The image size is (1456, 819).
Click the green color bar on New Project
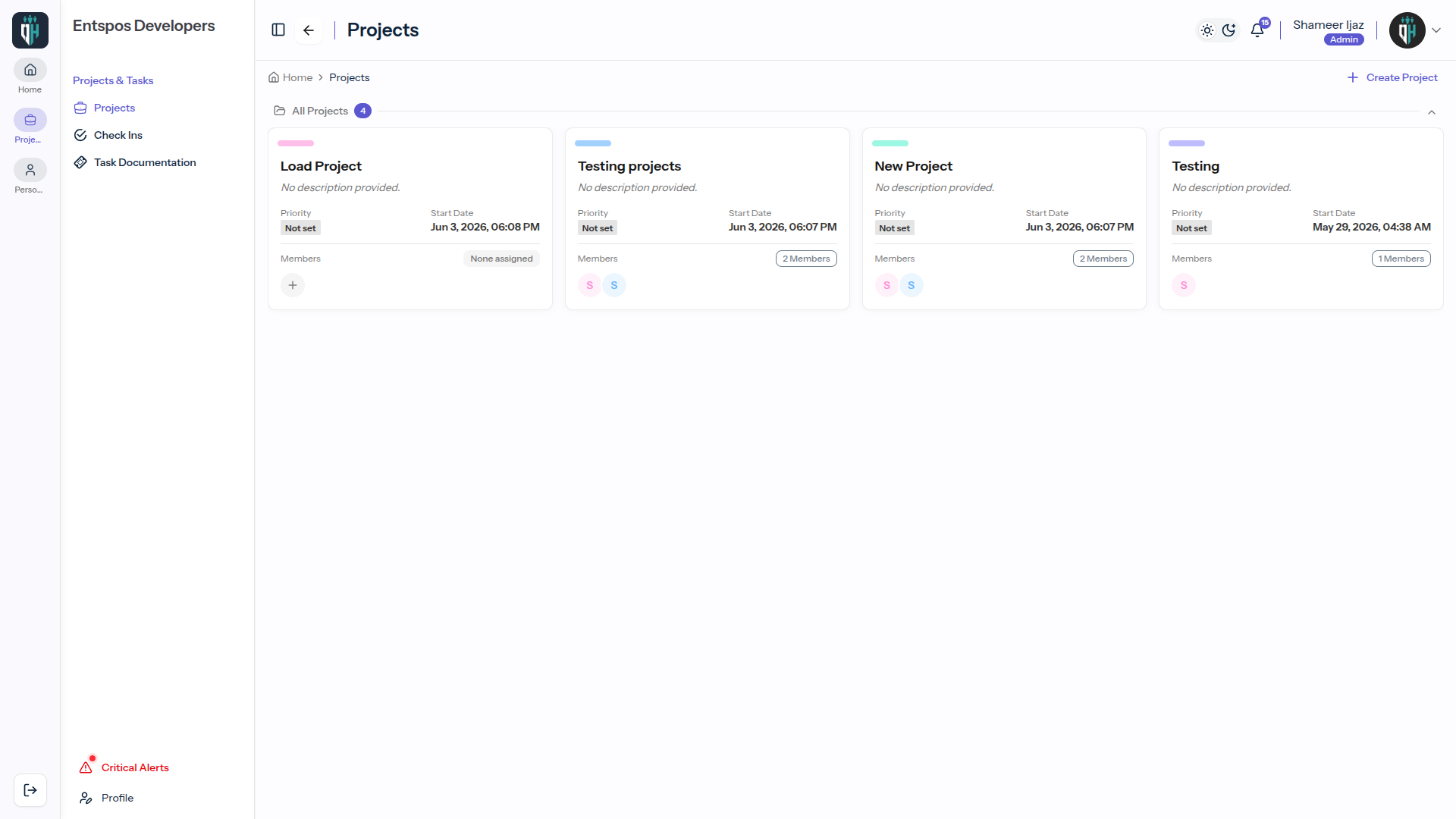coord(890,143)
